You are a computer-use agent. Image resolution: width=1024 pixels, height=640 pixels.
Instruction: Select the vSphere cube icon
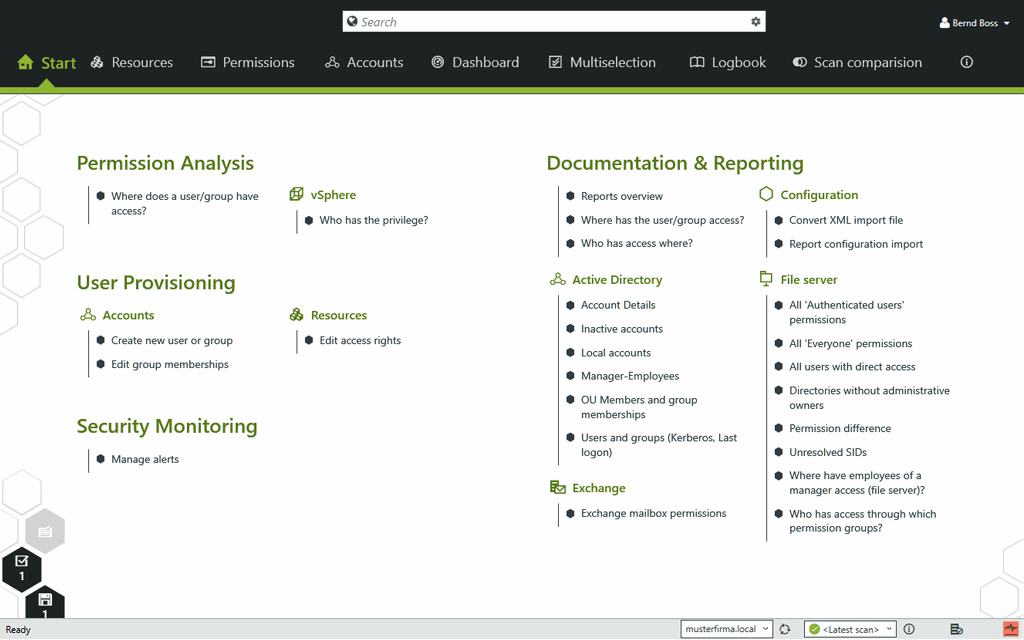click(296, 194)
